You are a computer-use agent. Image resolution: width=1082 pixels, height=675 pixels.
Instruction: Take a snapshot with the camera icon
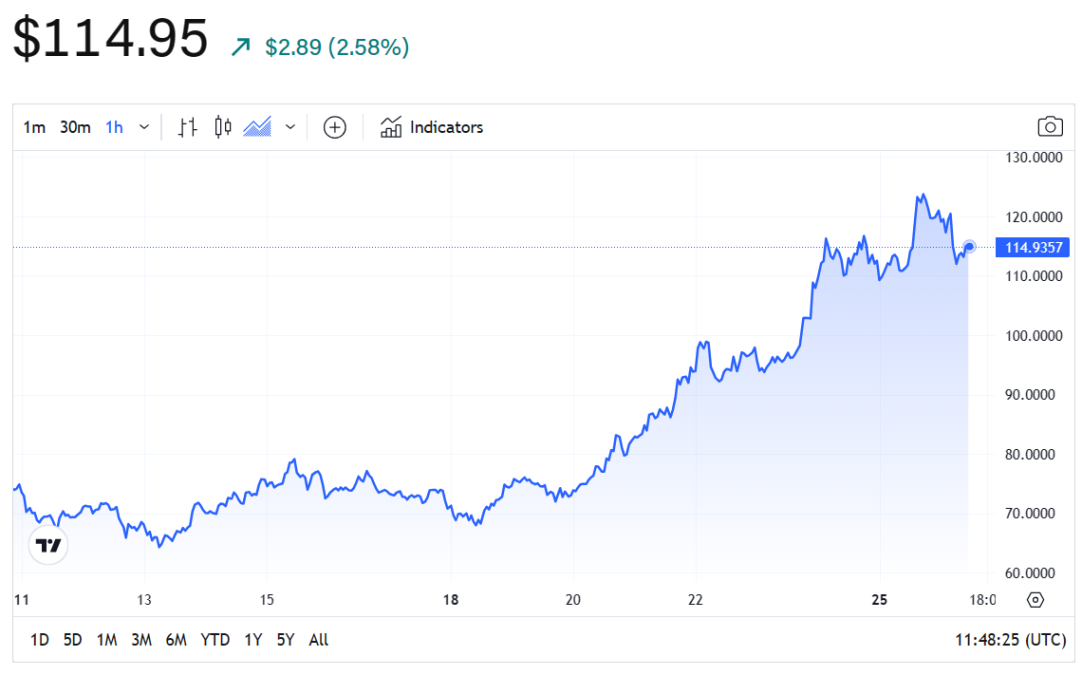[1049, 126]
